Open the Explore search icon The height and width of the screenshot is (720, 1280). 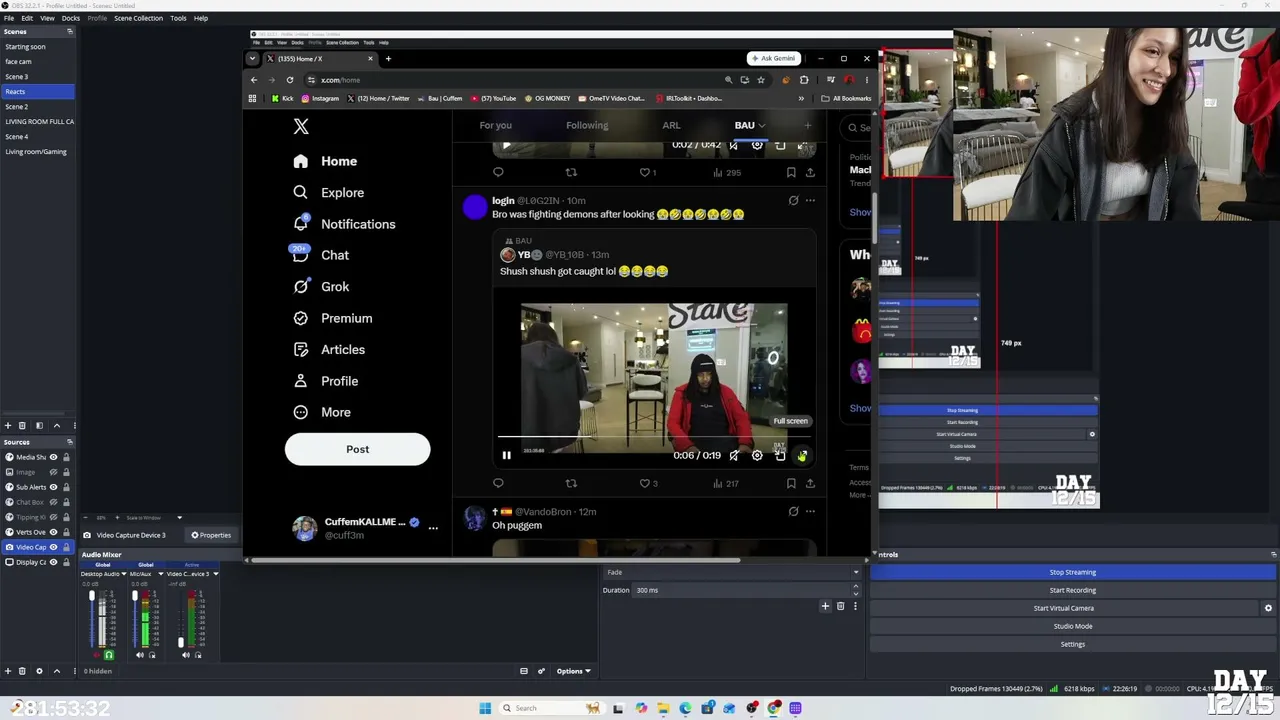(300, 192)
